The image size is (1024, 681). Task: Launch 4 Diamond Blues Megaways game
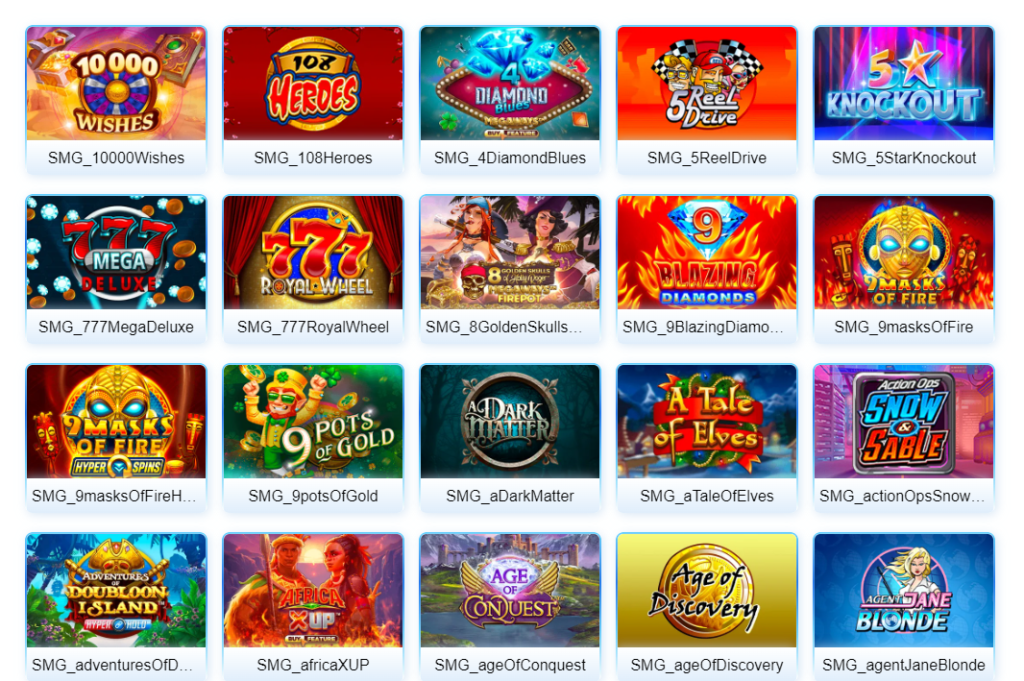510,84
